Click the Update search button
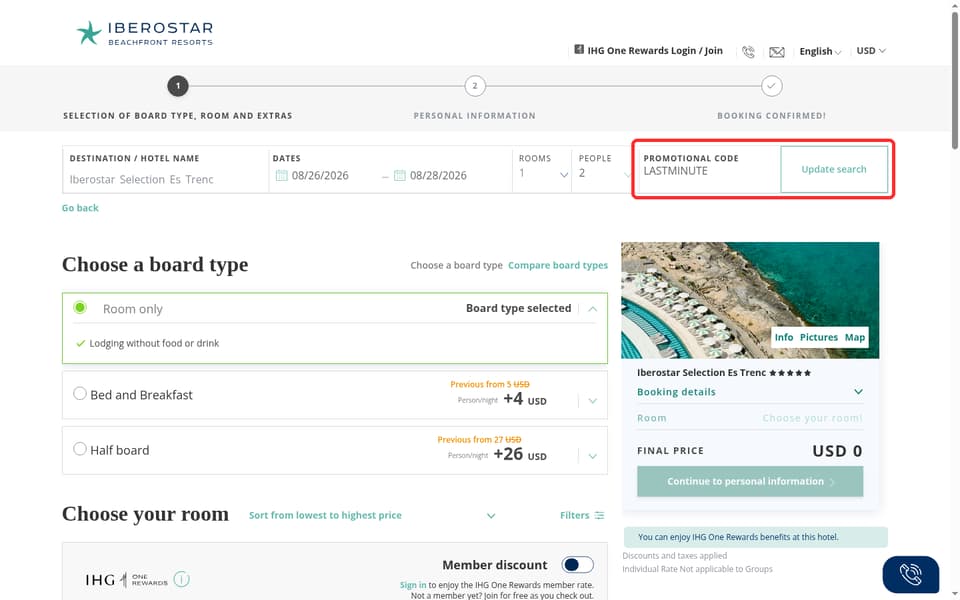The image size is (960, 600). pyautogui.click(x=834, y=170)
